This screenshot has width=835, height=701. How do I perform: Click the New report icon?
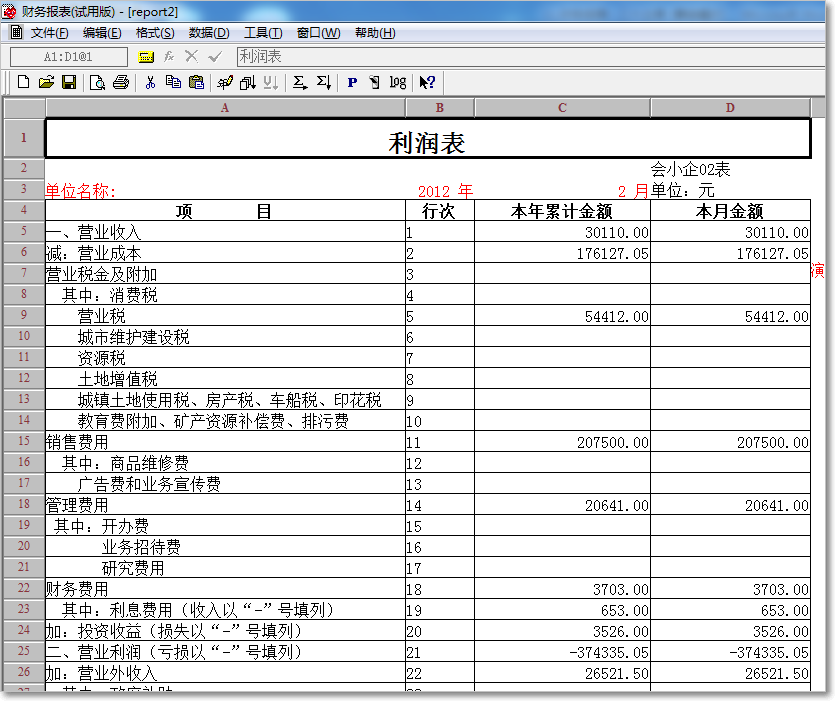(x=23, y=82)
